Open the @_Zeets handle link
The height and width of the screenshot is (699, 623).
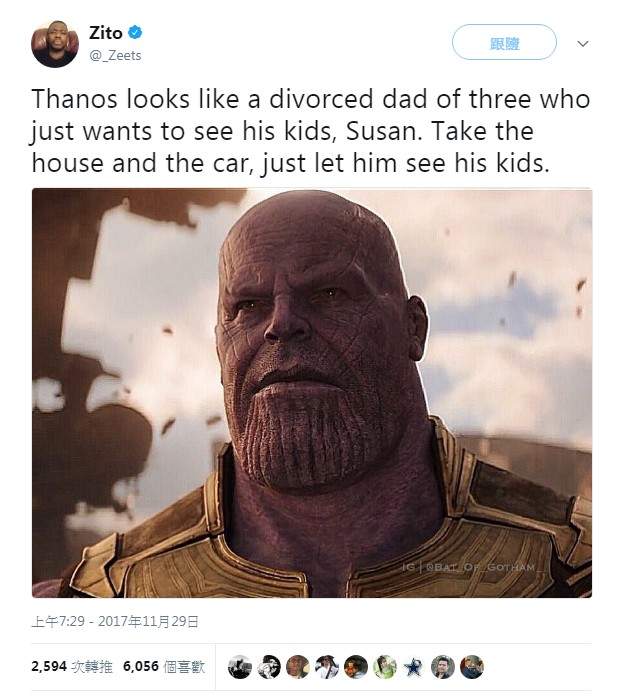coord(116,56)
